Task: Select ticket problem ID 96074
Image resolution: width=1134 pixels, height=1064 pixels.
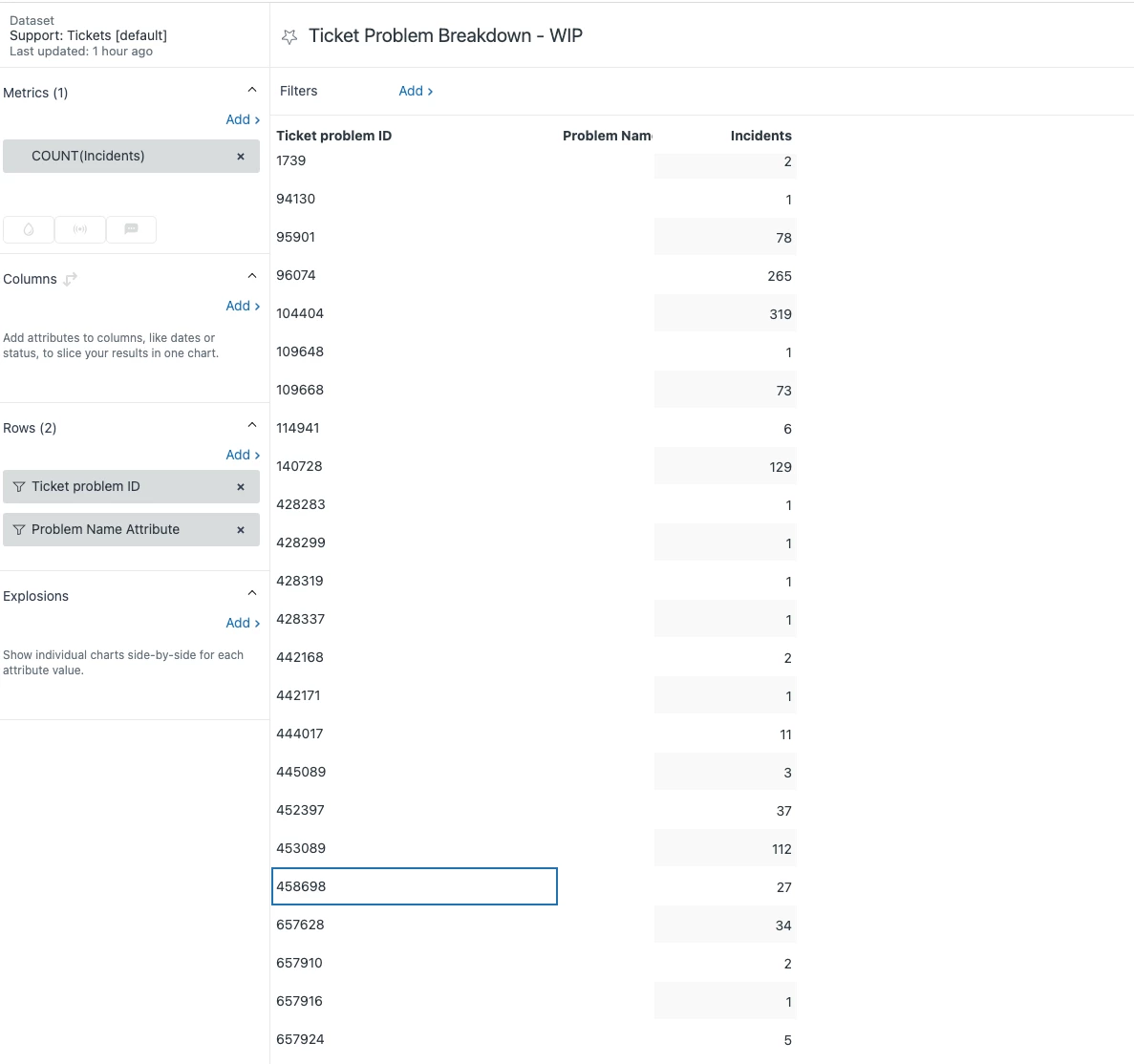Action: click(x=296, y=275)
